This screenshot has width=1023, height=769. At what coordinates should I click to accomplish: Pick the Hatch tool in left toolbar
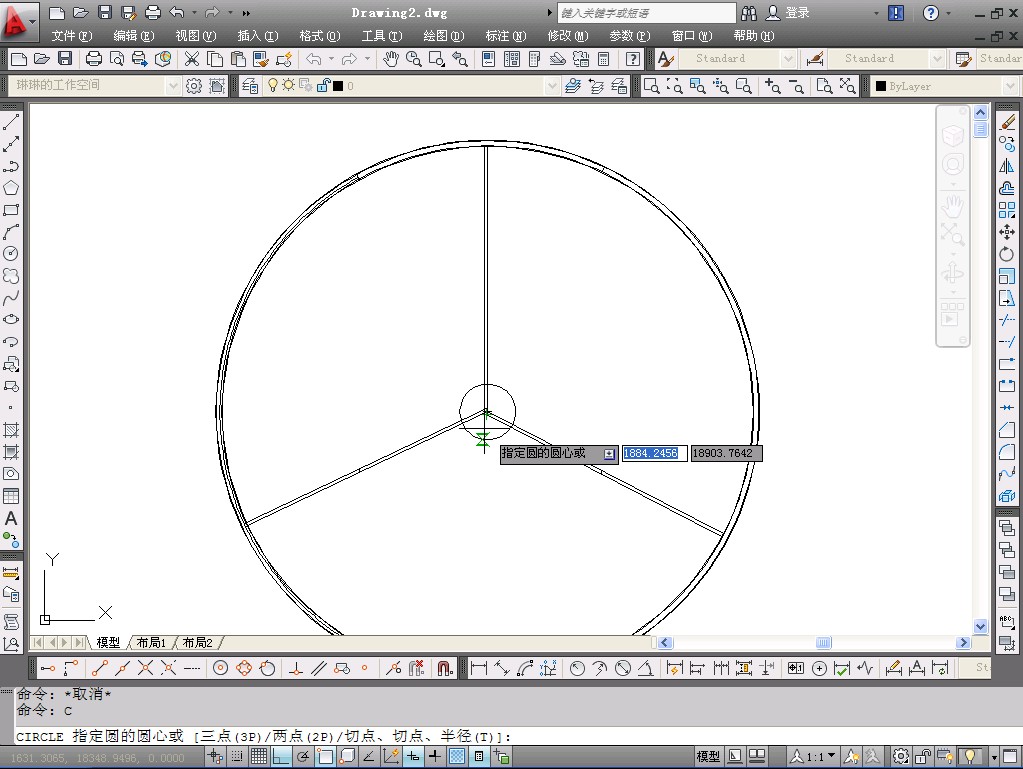(11, 430)
